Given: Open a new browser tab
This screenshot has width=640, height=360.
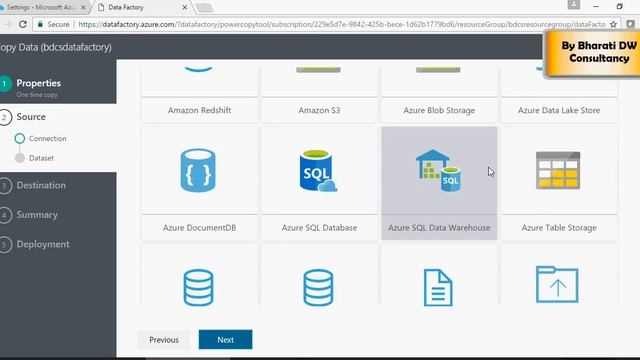Looking at the screenshot, I should point(204,8).
